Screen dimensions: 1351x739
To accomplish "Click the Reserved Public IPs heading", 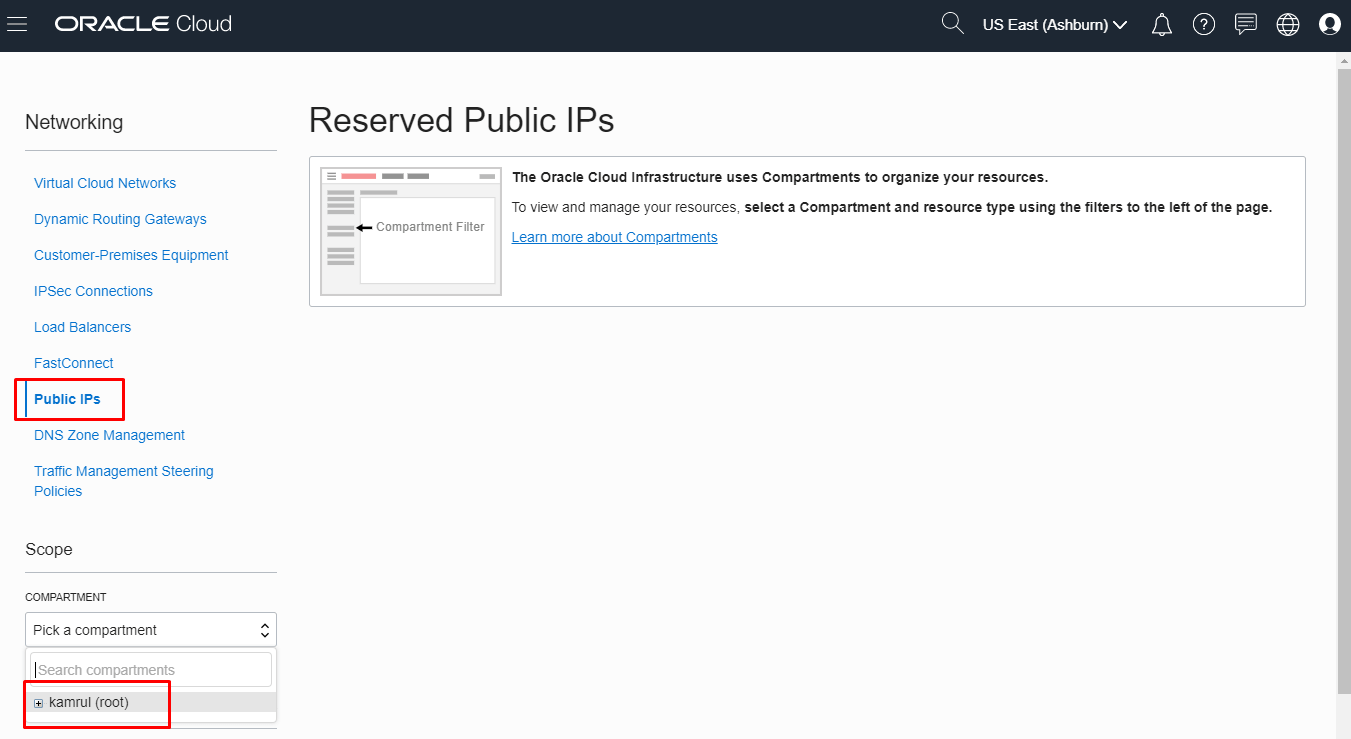I will (461, 121).
